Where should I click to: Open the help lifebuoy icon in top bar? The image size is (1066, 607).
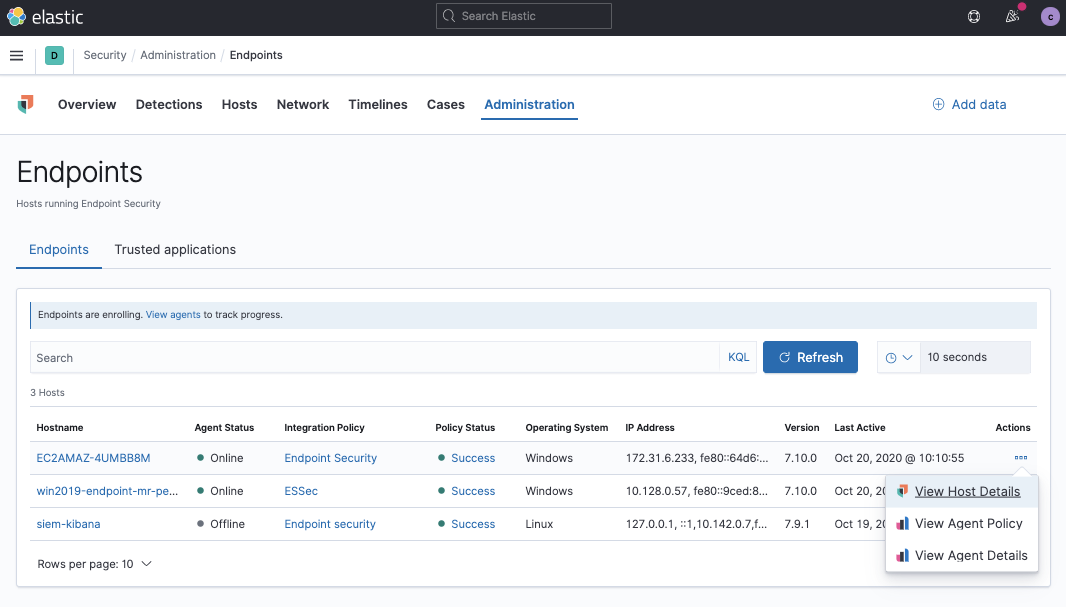coord(973,16)
